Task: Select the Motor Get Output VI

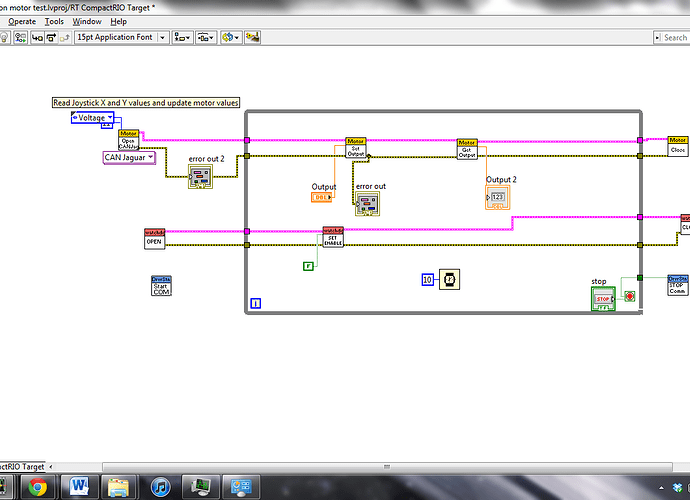Action: [x=467, y=149]
